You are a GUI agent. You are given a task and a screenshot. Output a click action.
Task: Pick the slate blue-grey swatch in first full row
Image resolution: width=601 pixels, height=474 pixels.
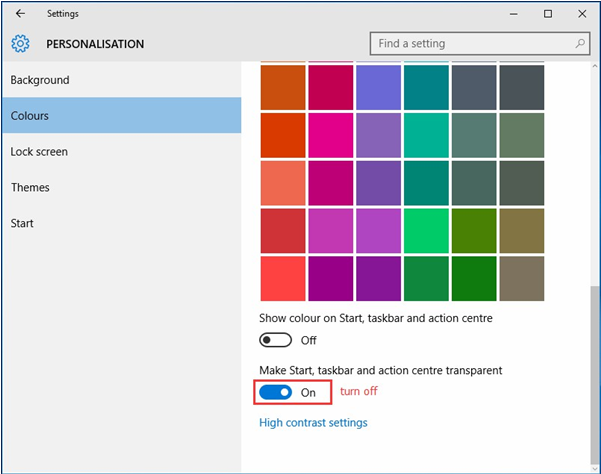click(474, 87)
